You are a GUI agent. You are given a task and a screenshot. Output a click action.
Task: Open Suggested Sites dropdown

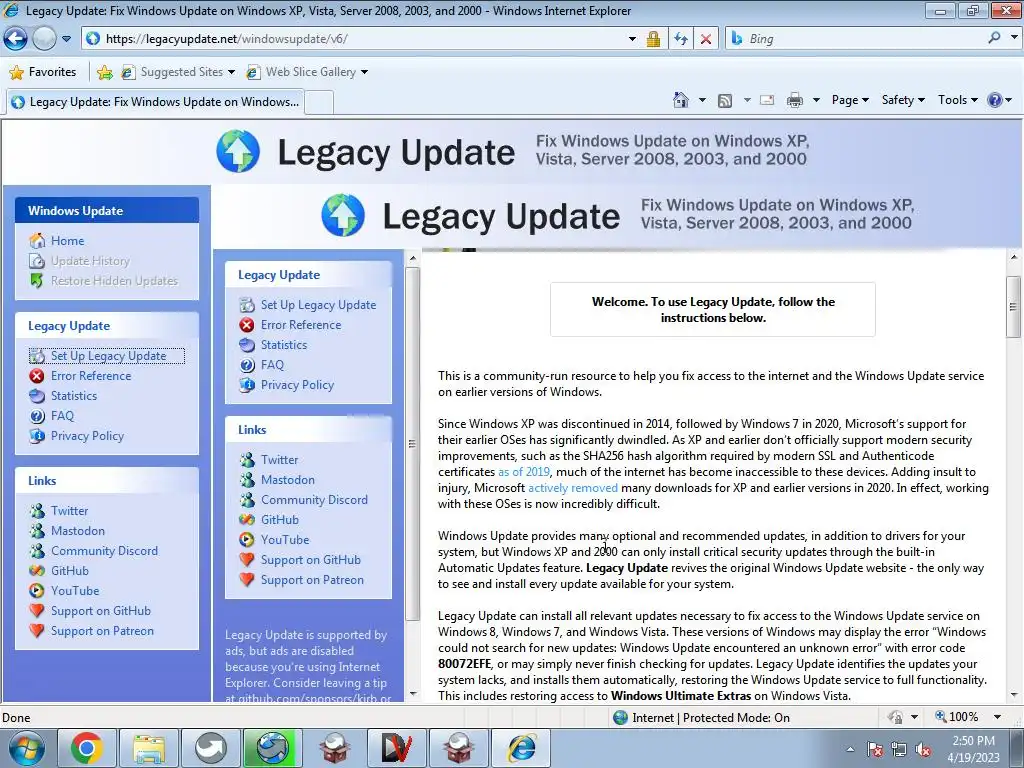pos(178,72)
